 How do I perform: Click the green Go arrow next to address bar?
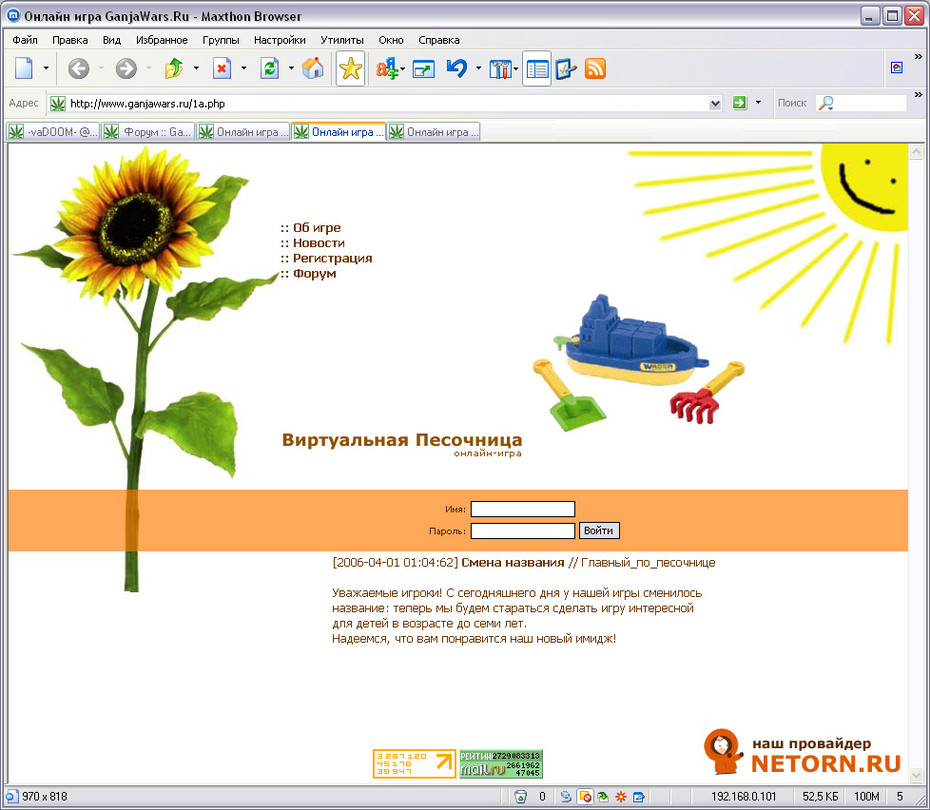(x=740, y=103)
